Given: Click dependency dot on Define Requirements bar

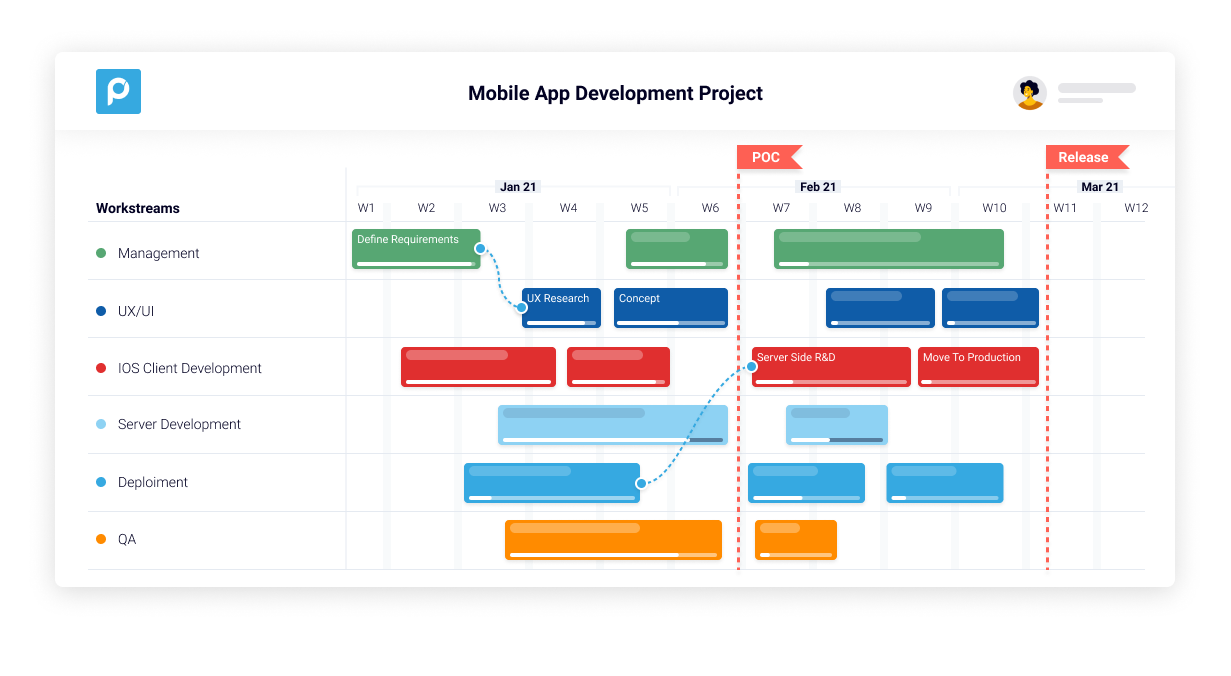Looking at the screenshot, I should [x=480, y=248].
